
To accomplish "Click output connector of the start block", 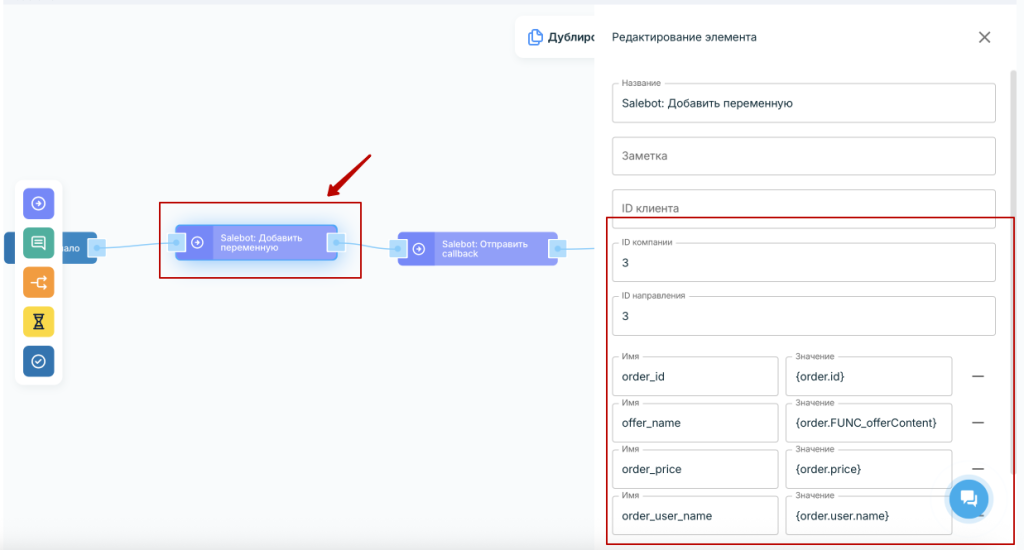I will click(97, 248).
